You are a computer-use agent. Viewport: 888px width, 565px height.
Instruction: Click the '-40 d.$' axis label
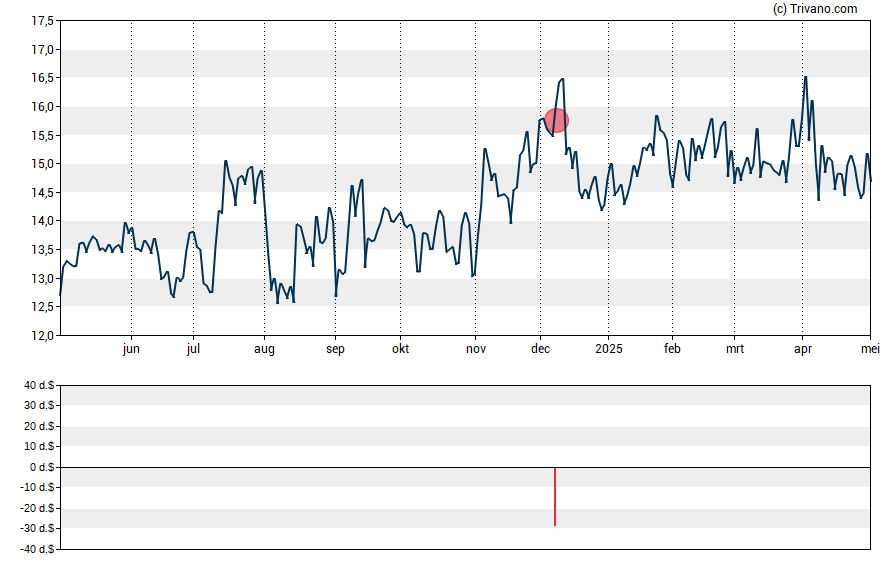tap(38, 549)
